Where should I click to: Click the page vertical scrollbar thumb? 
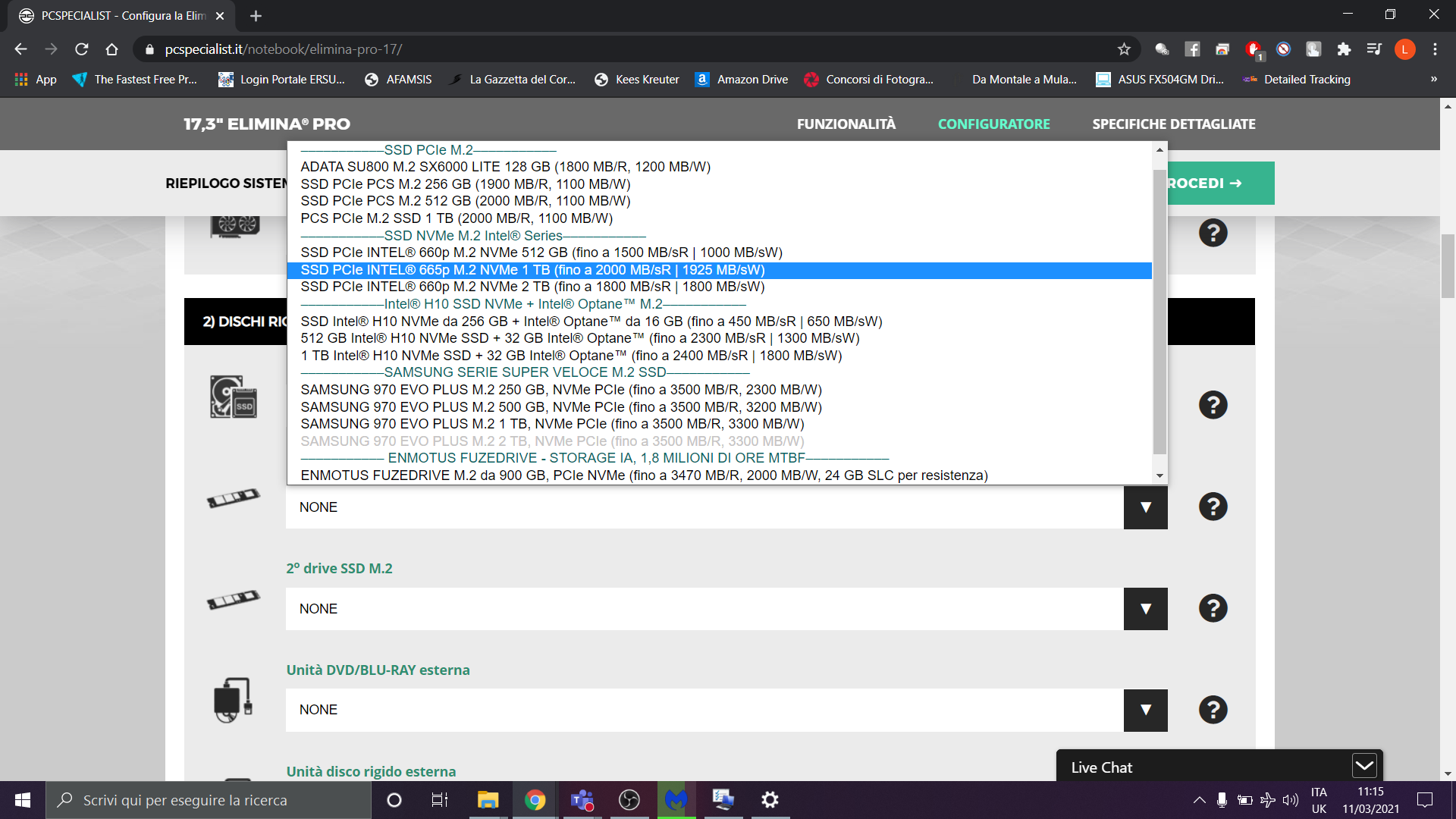point(1448,265)
